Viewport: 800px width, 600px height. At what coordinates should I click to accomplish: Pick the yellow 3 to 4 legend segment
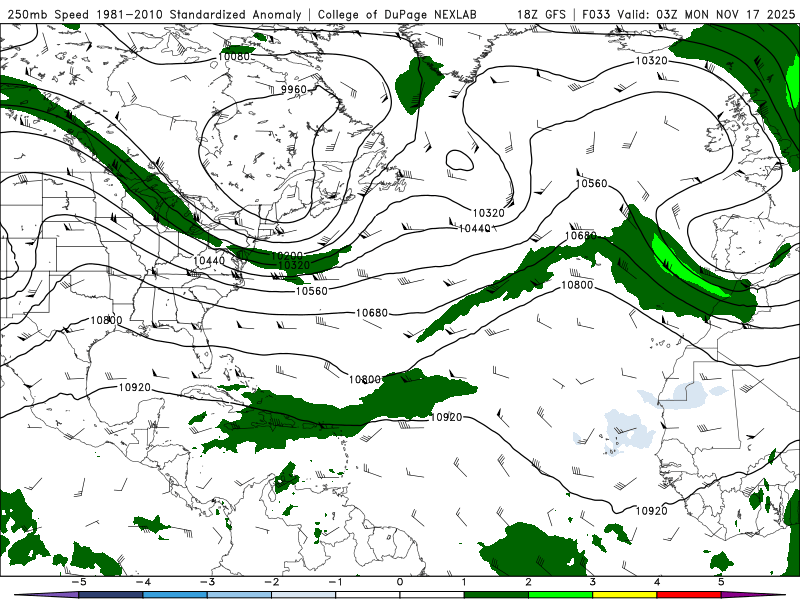pyautogui.click(x=624, y=595)
